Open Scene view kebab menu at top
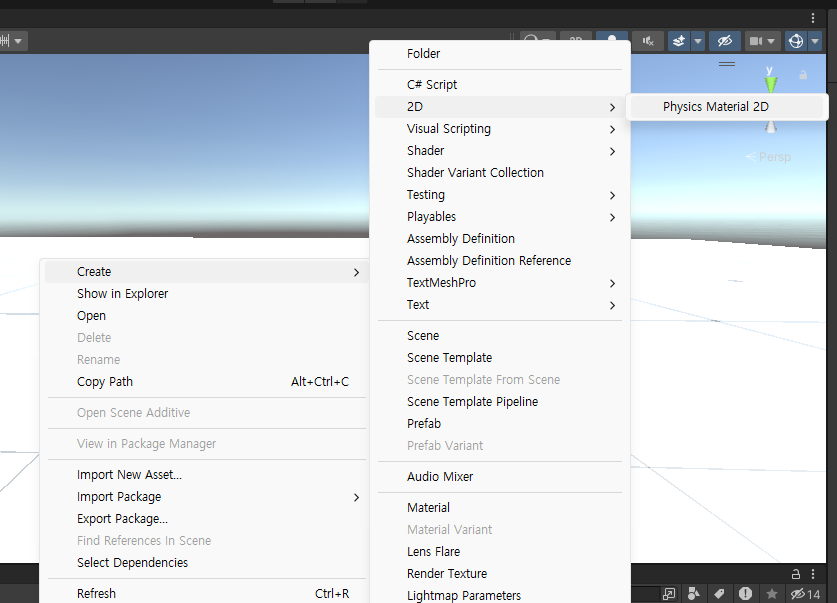Screen dimensions: 837x603 pyautogui.click(x=813, y=18)
